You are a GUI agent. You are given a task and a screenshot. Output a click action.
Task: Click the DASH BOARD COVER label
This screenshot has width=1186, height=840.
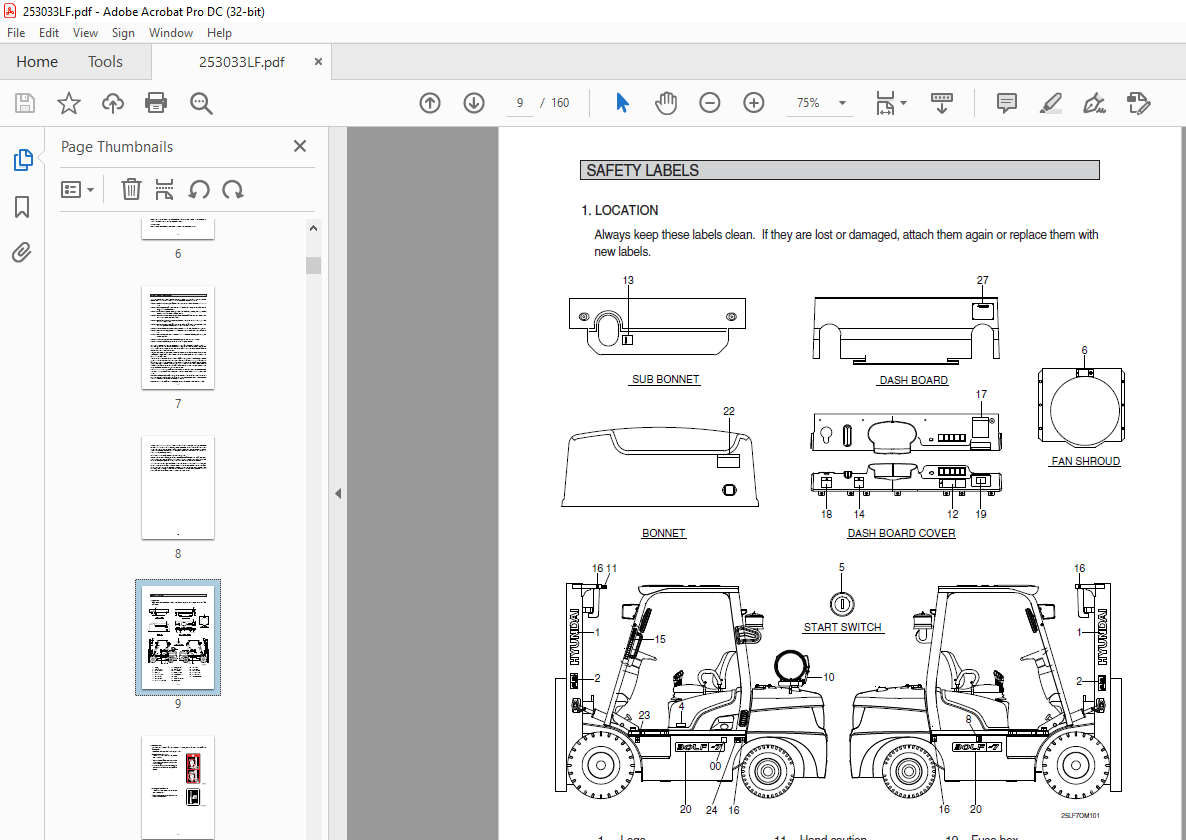901,533
